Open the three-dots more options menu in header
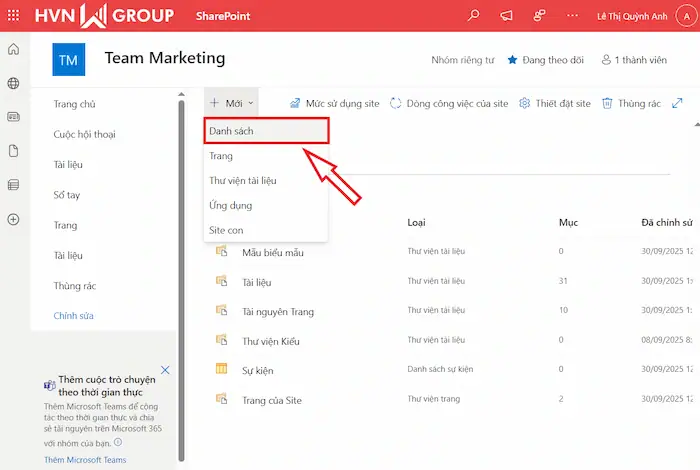The image size is (700, 470). point(571,16)
